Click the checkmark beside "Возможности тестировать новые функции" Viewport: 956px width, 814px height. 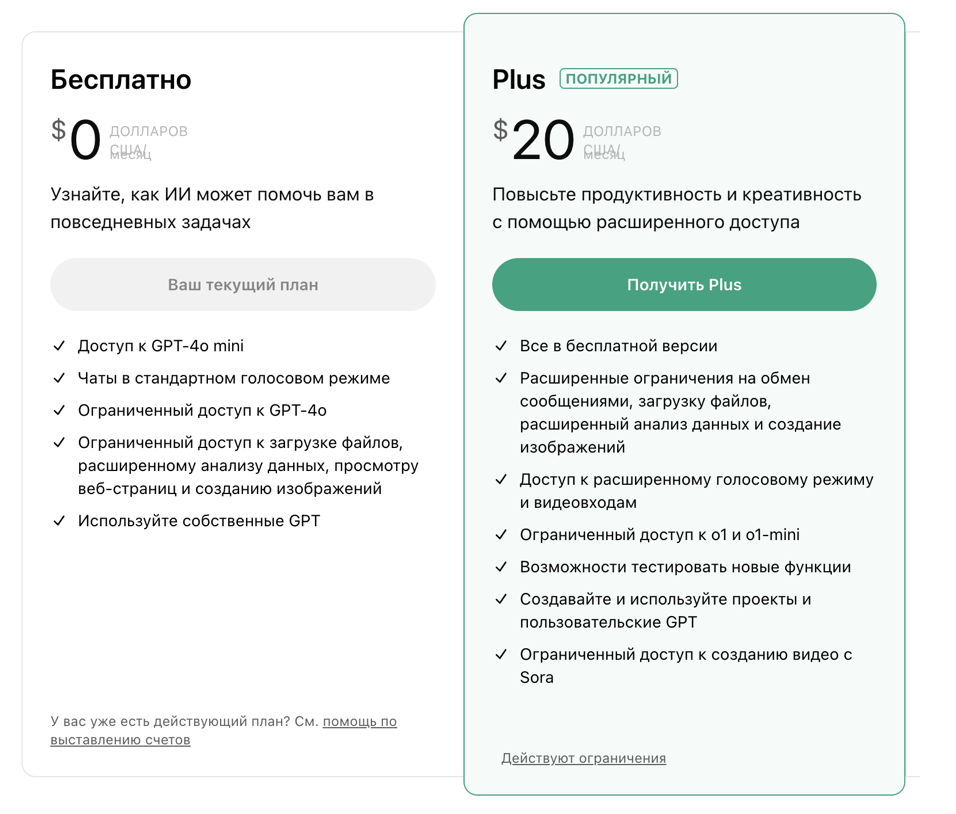(x=501, y=567)
